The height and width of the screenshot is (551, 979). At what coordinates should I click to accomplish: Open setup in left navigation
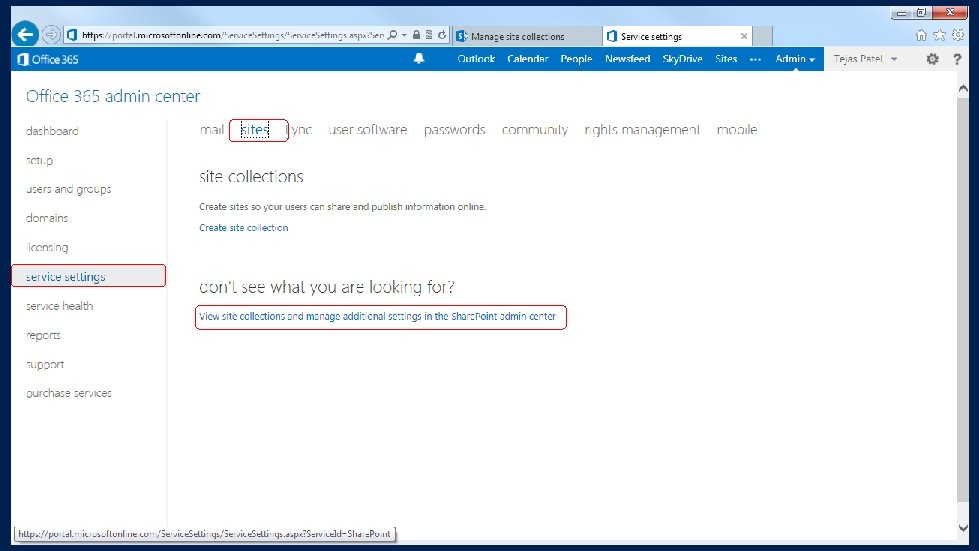39,160
